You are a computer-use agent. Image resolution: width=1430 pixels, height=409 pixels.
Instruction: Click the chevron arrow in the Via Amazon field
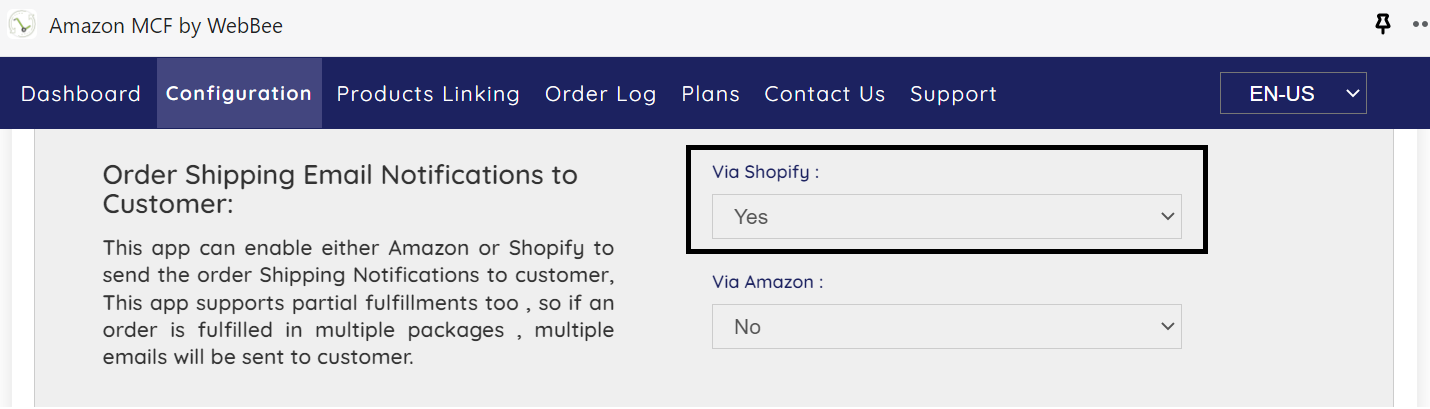click(x=1166, y=327)
